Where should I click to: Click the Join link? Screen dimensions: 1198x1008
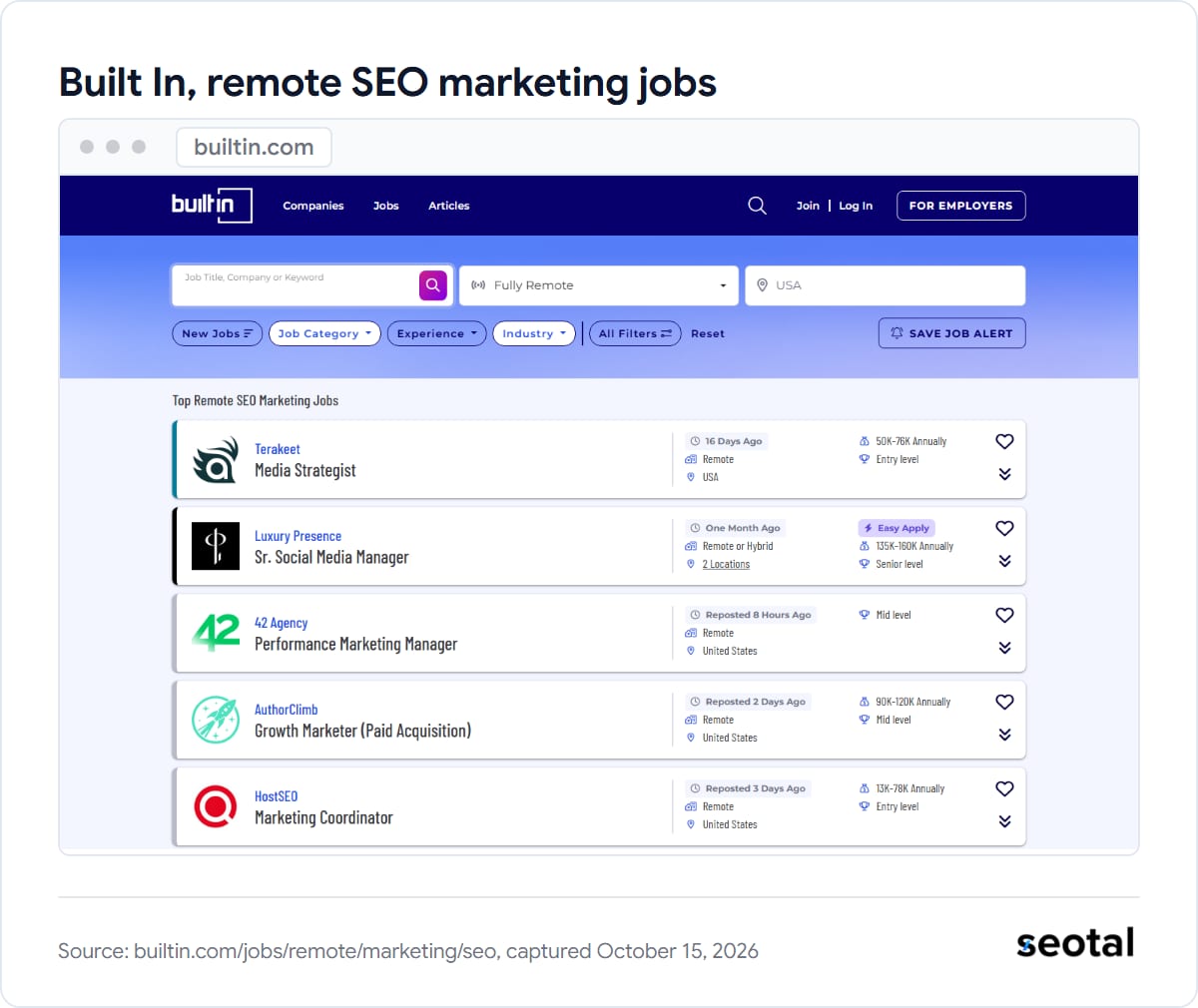(808, 206)
